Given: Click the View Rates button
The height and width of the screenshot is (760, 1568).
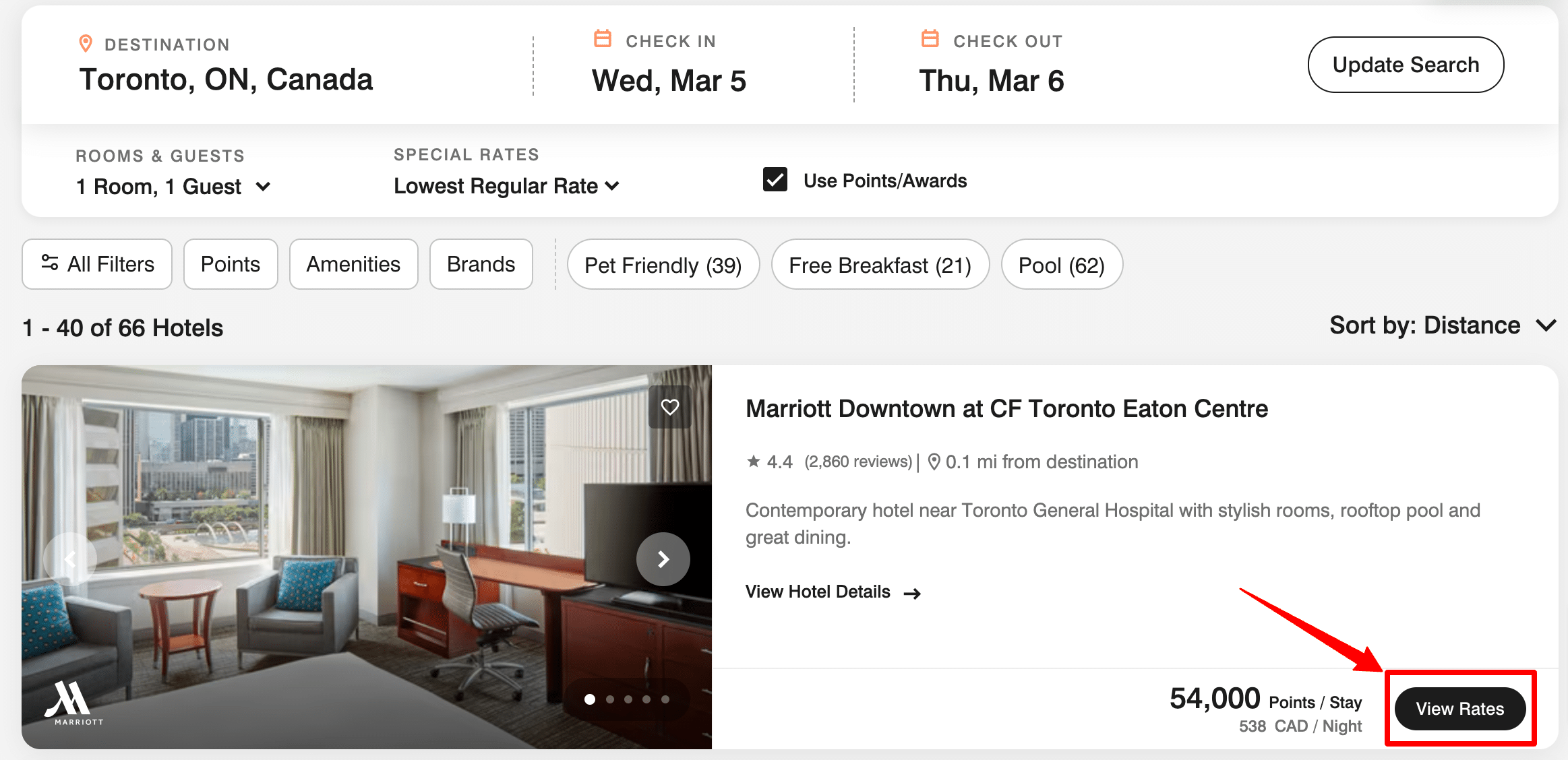Looking at the screenshot, I should coord(1459,709).
